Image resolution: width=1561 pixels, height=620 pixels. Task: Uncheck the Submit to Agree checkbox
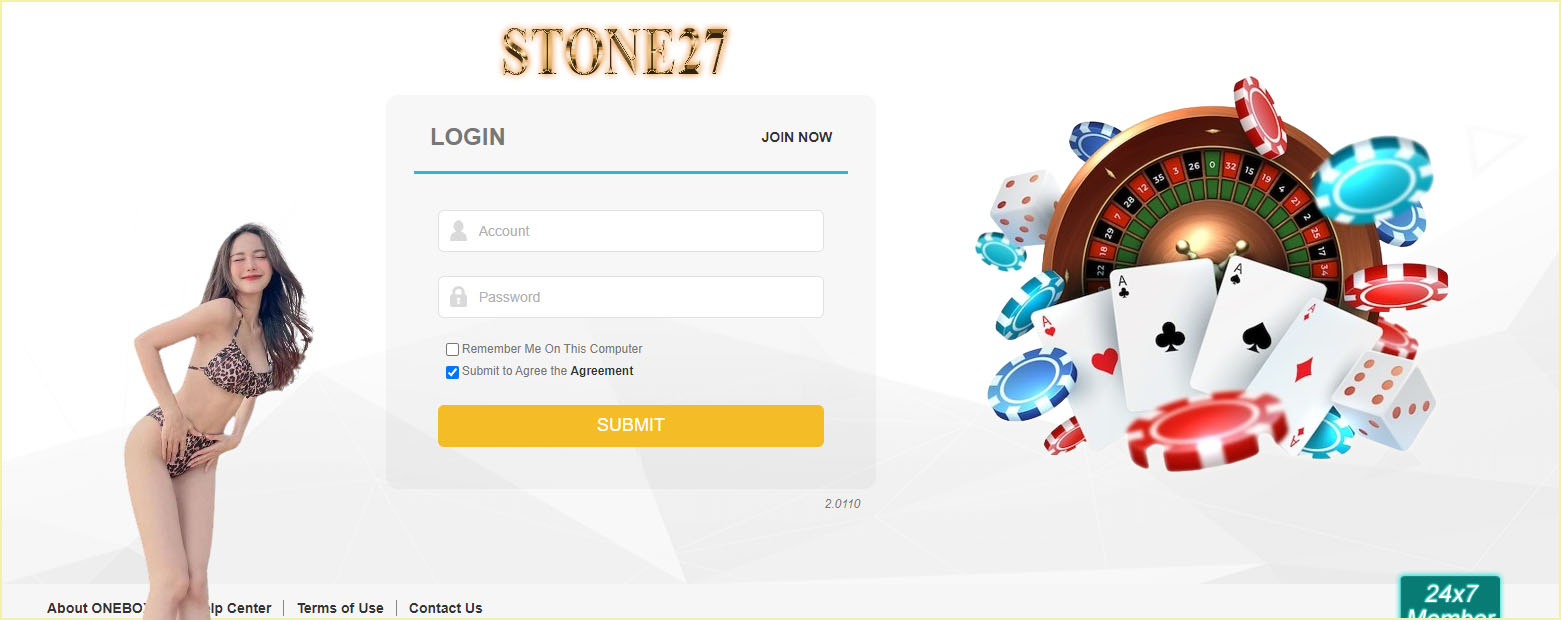(x=452, y=371)
